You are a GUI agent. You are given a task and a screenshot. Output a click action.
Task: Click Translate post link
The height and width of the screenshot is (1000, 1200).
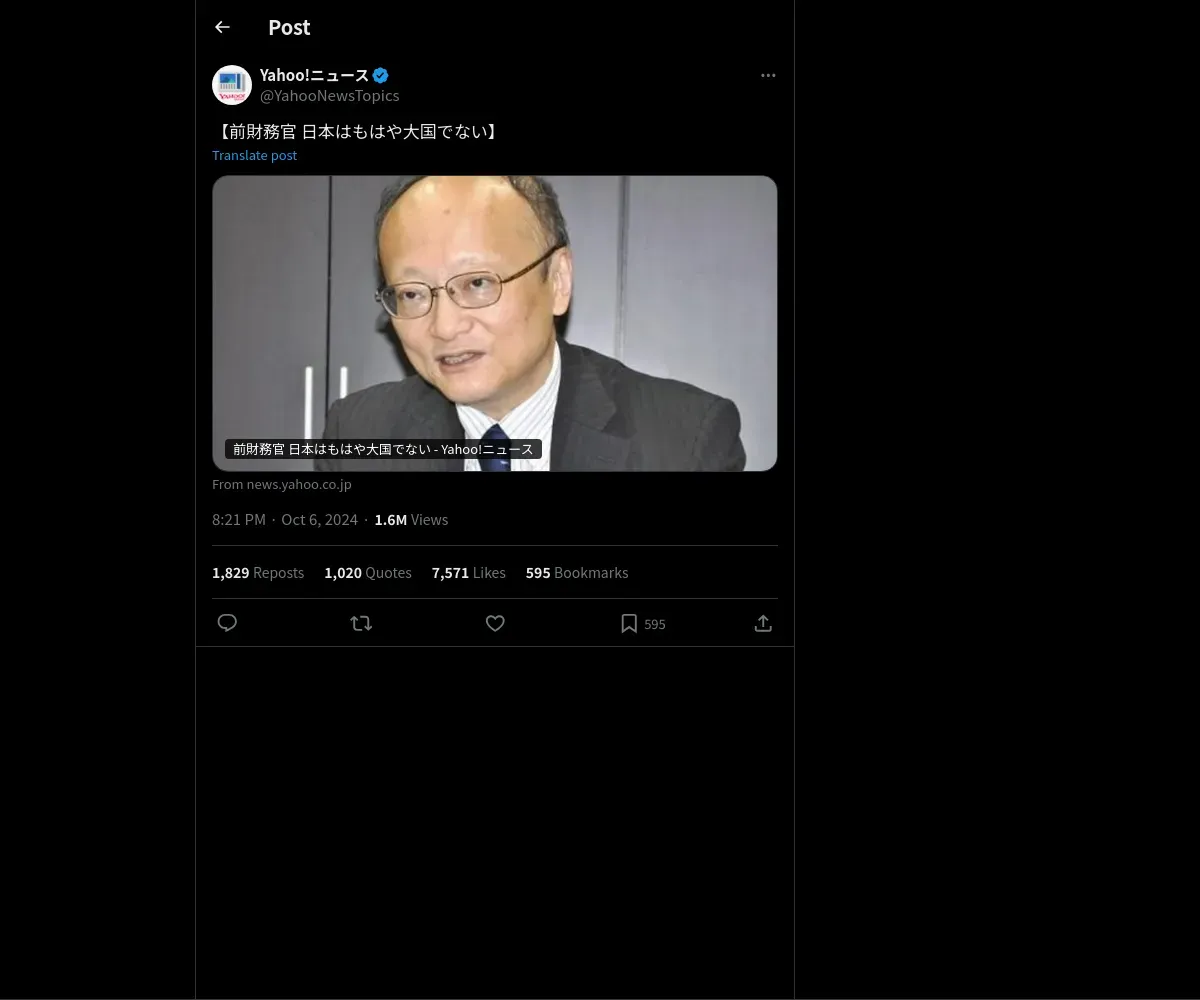tap(254, 155)
